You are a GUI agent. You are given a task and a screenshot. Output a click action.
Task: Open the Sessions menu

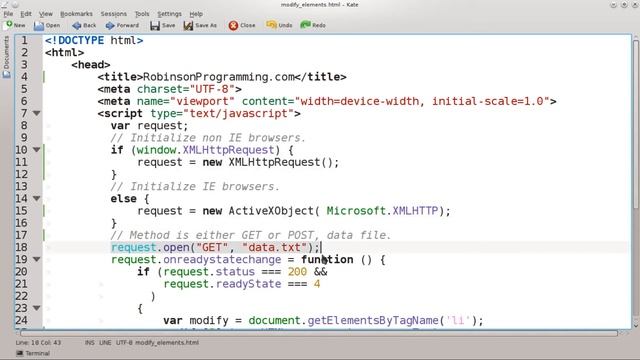point(113,14)
